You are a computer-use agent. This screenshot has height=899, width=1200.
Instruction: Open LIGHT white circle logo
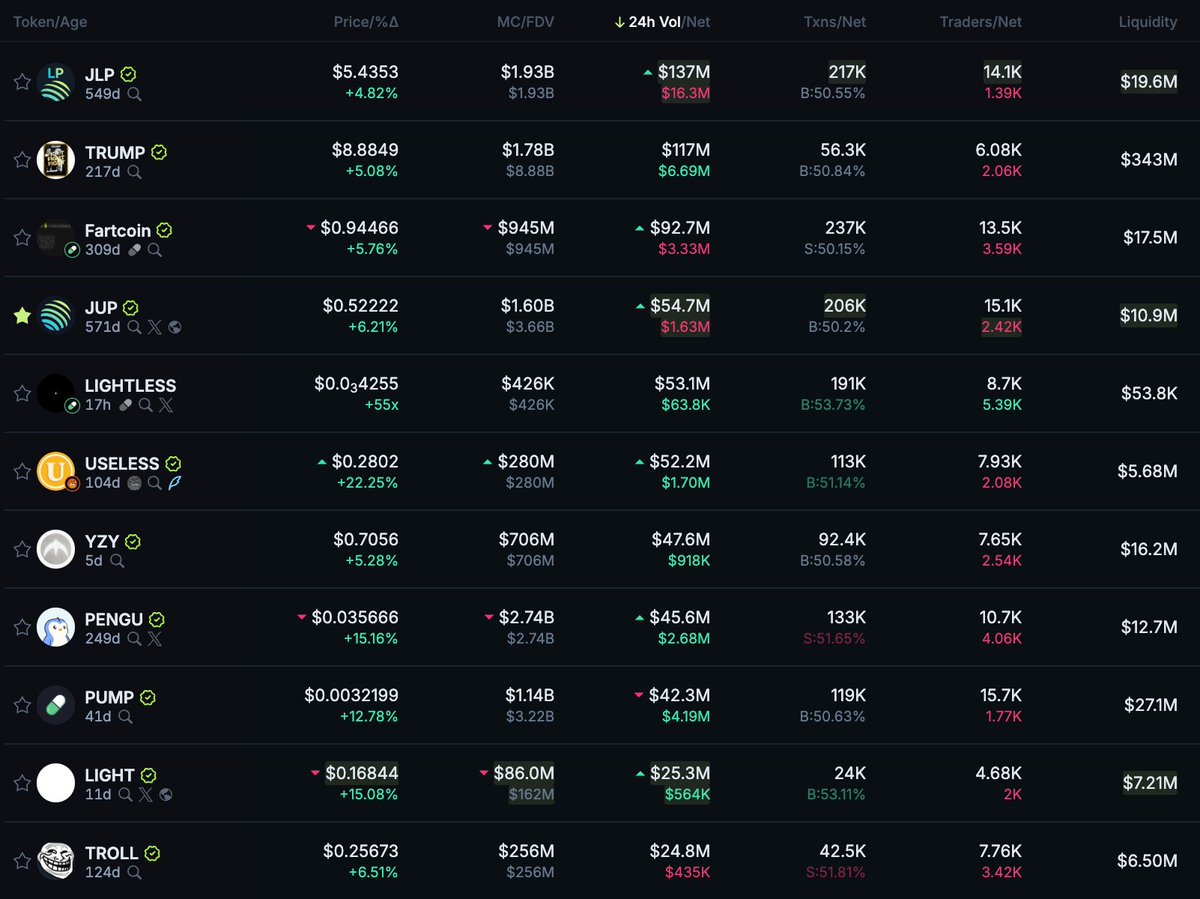[56, 784]
